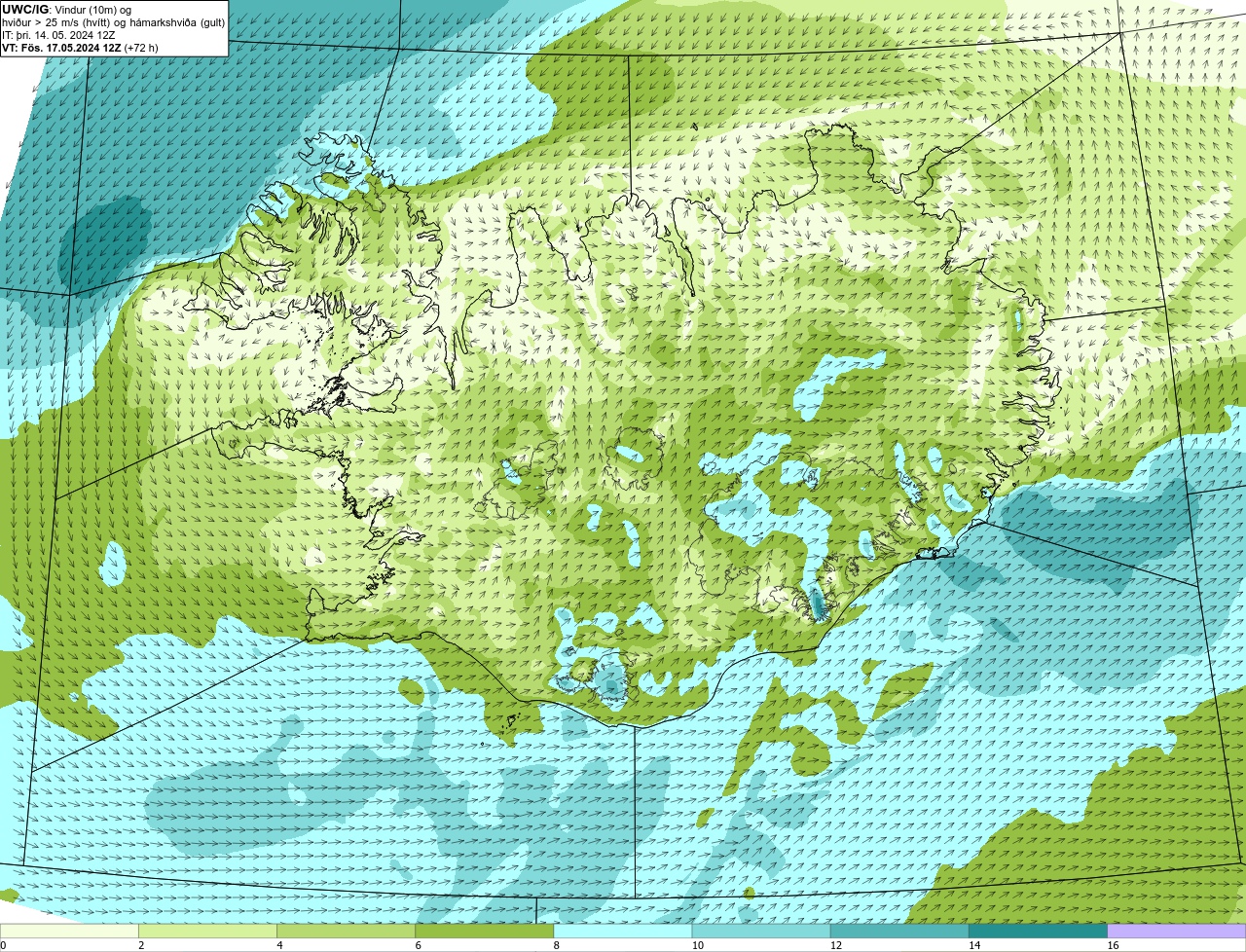Click the scale label "8"

(x=557, y=945)
